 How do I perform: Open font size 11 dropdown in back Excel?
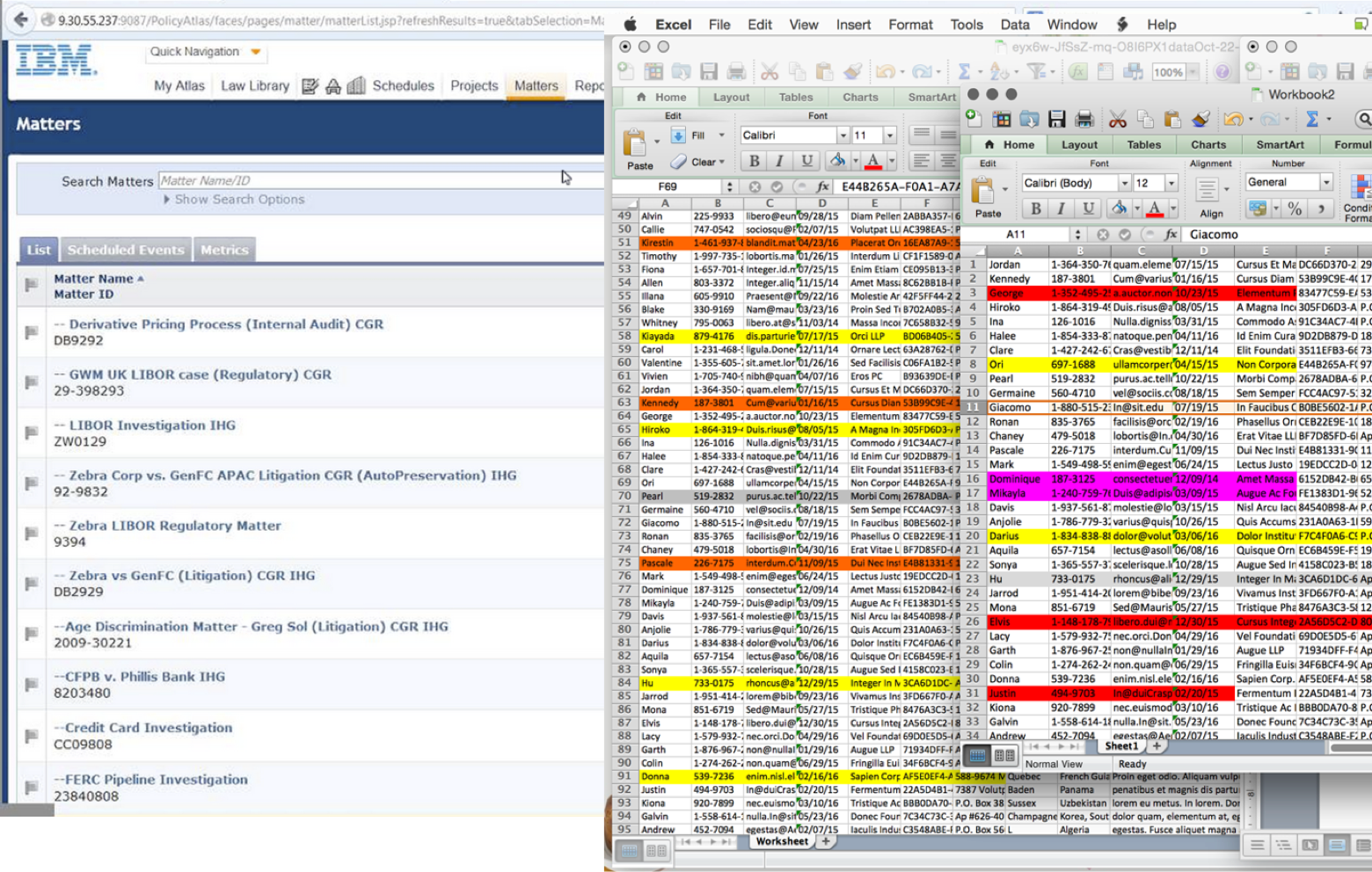click(x=889, y=135)
